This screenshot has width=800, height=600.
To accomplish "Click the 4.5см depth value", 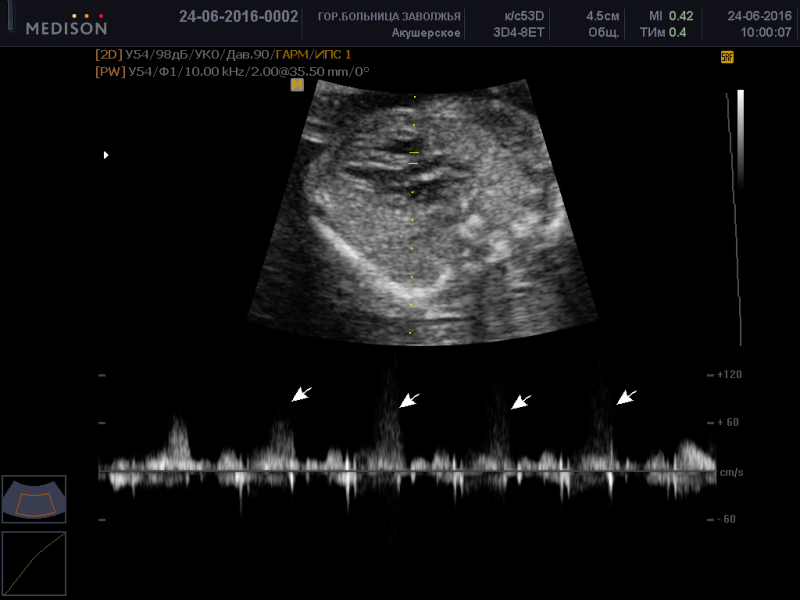I will [603, 16].
